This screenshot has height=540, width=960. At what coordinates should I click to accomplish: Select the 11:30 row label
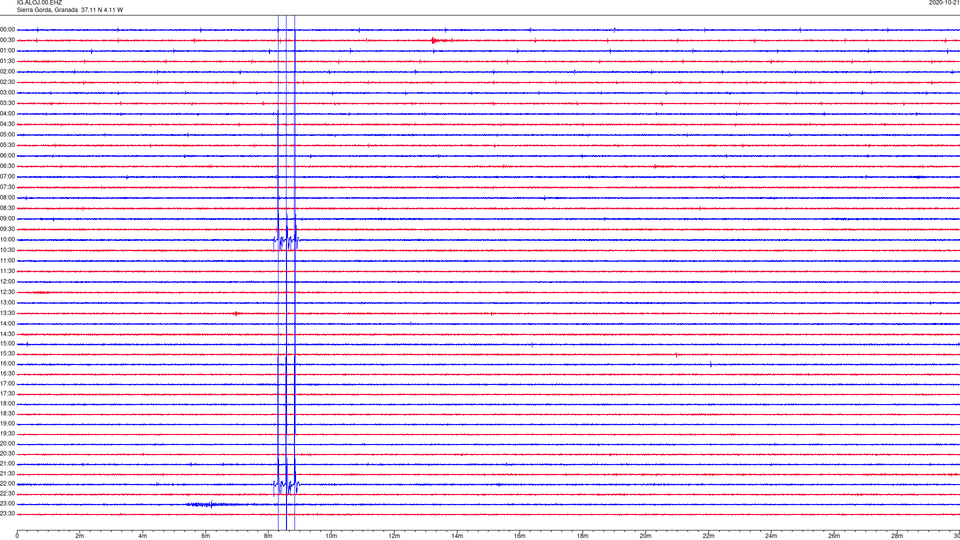[8, 271]
